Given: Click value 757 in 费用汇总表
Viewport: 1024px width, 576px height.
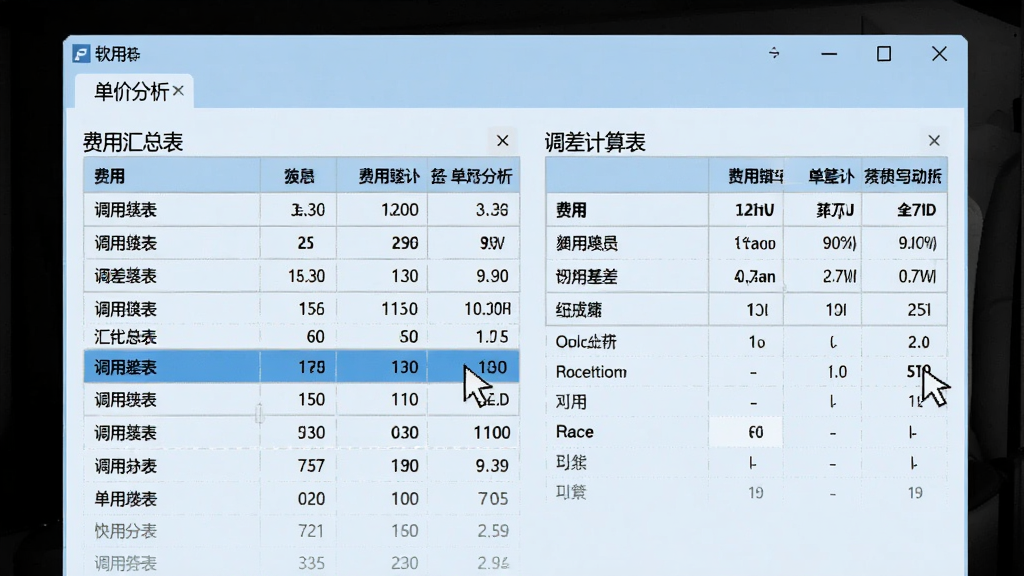Looking at the screenshot, I should pyautogui.click(x=311, y=466).
